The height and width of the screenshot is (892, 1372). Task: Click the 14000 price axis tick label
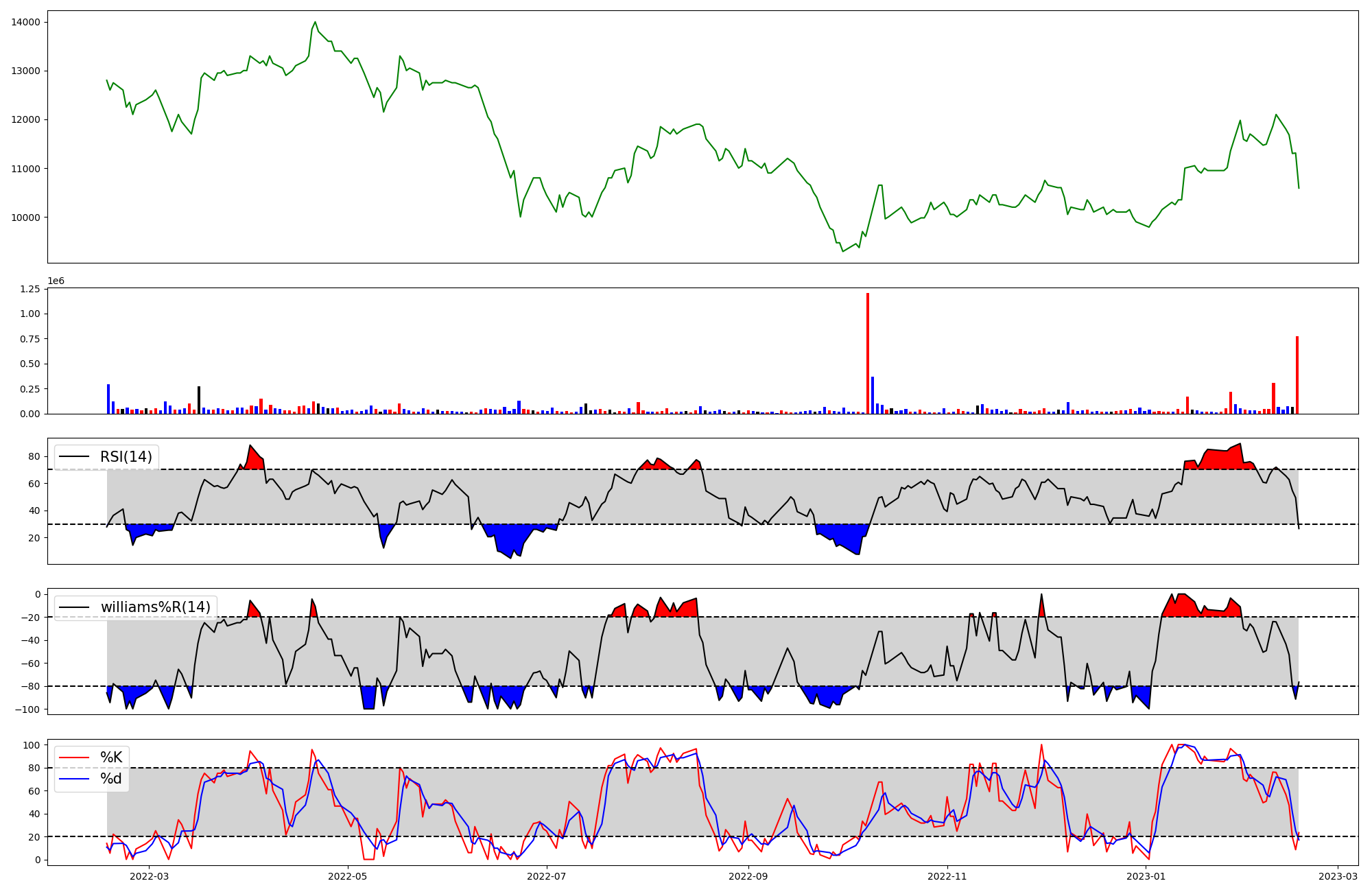point(26,23)
